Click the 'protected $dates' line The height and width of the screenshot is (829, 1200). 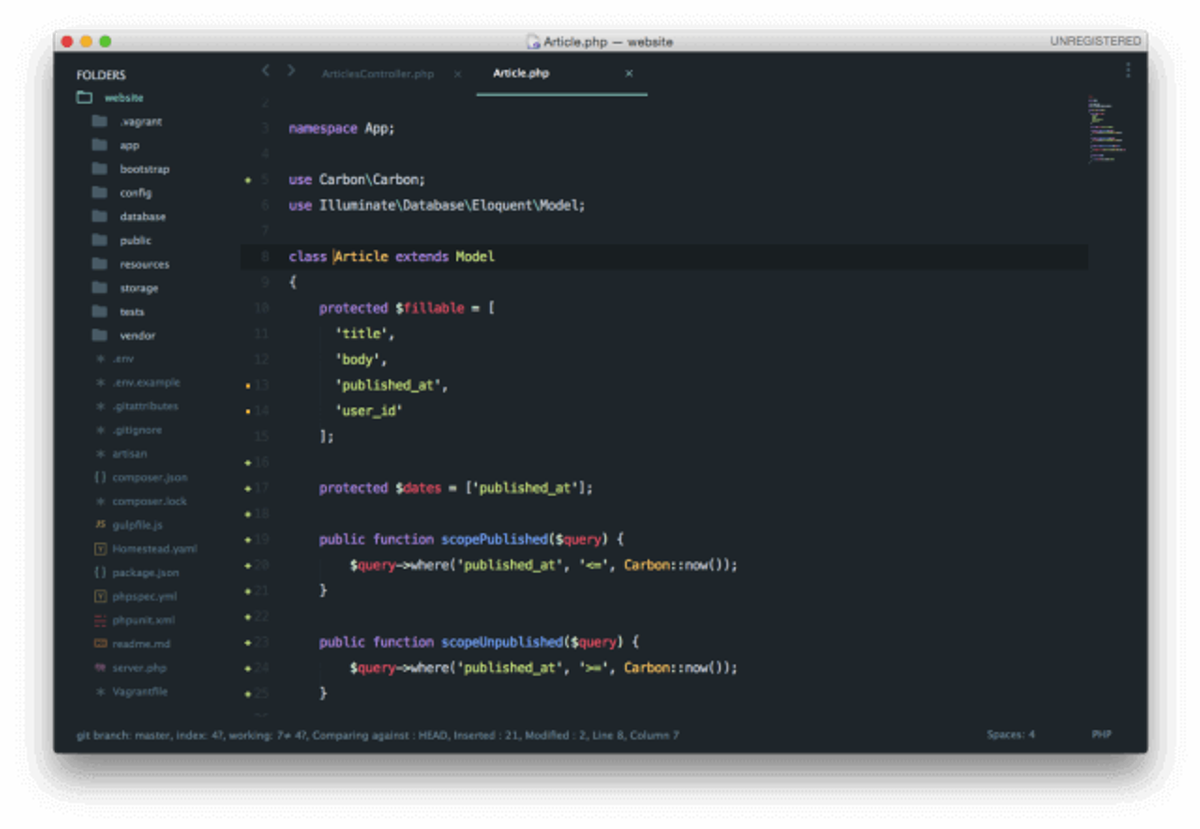[x=456, y=488]
